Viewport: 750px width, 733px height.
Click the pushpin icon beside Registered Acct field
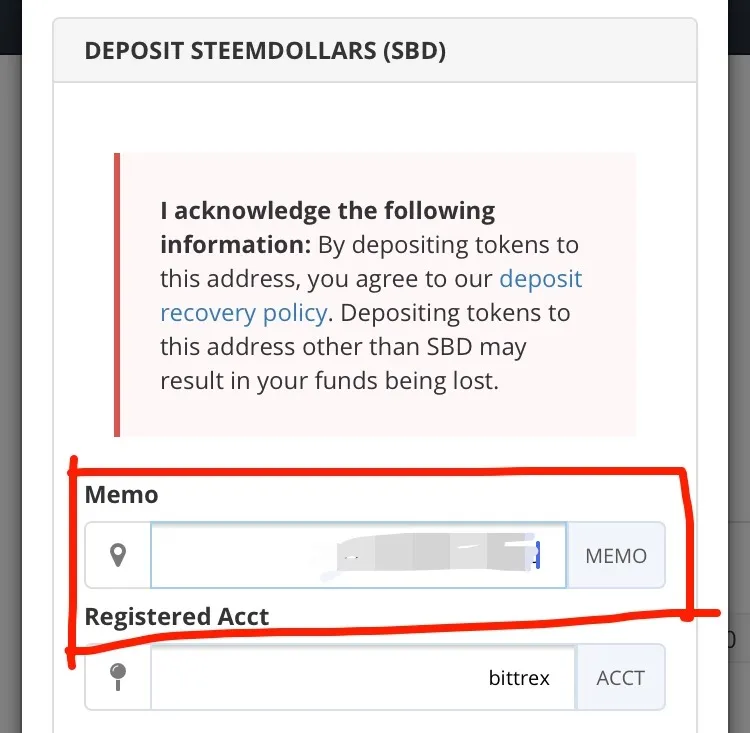[118, 677]
